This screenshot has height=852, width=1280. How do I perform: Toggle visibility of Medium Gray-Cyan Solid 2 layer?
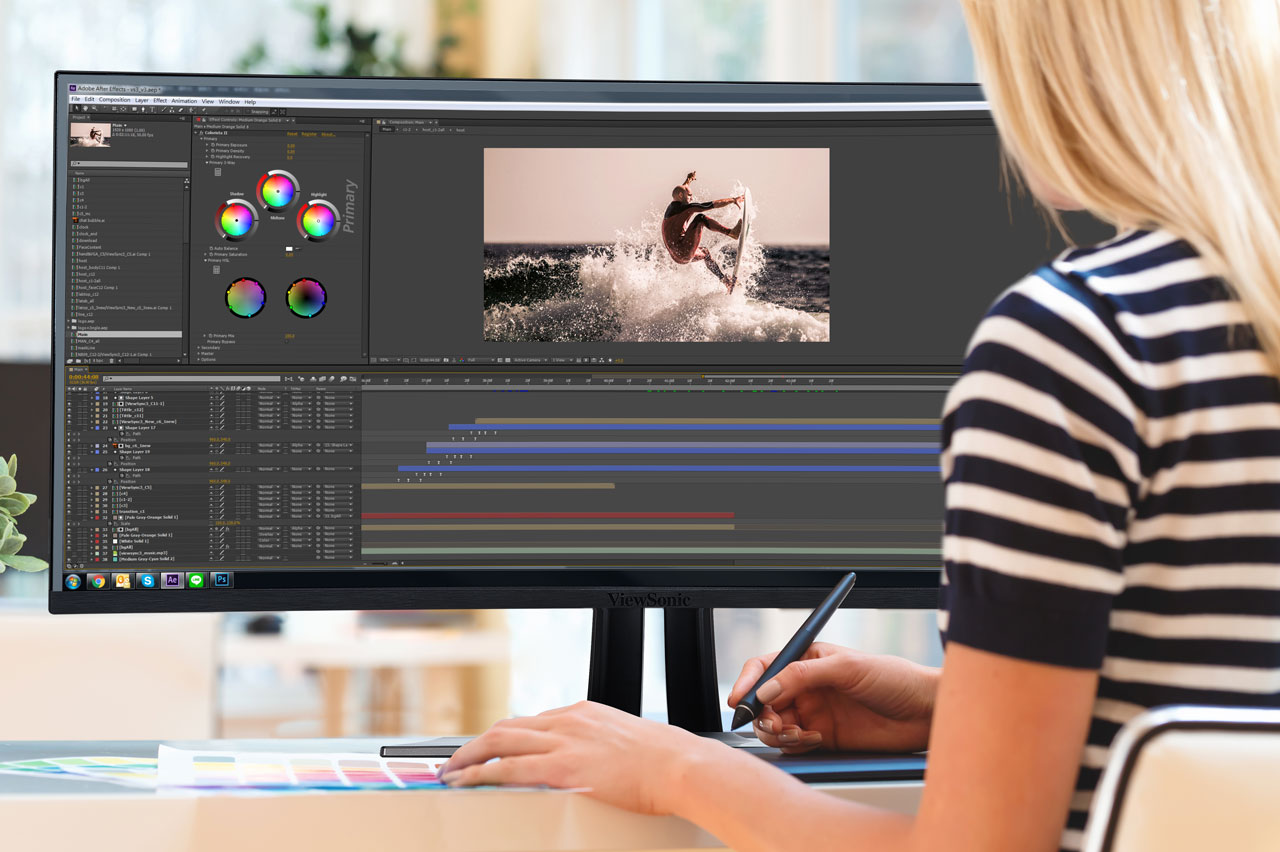(69, 559)
